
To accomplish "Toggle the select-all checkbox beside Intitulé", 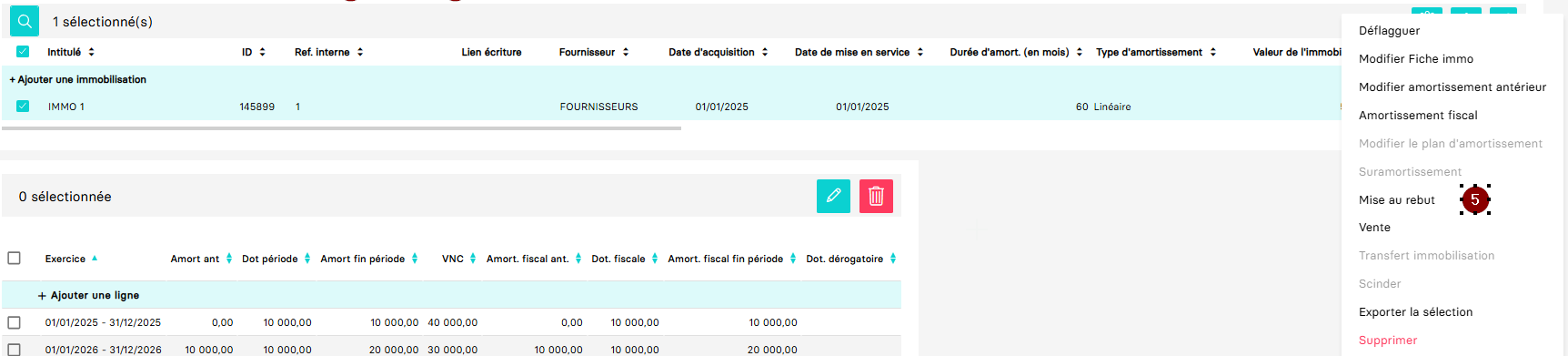I will click(x=23, y=52).
